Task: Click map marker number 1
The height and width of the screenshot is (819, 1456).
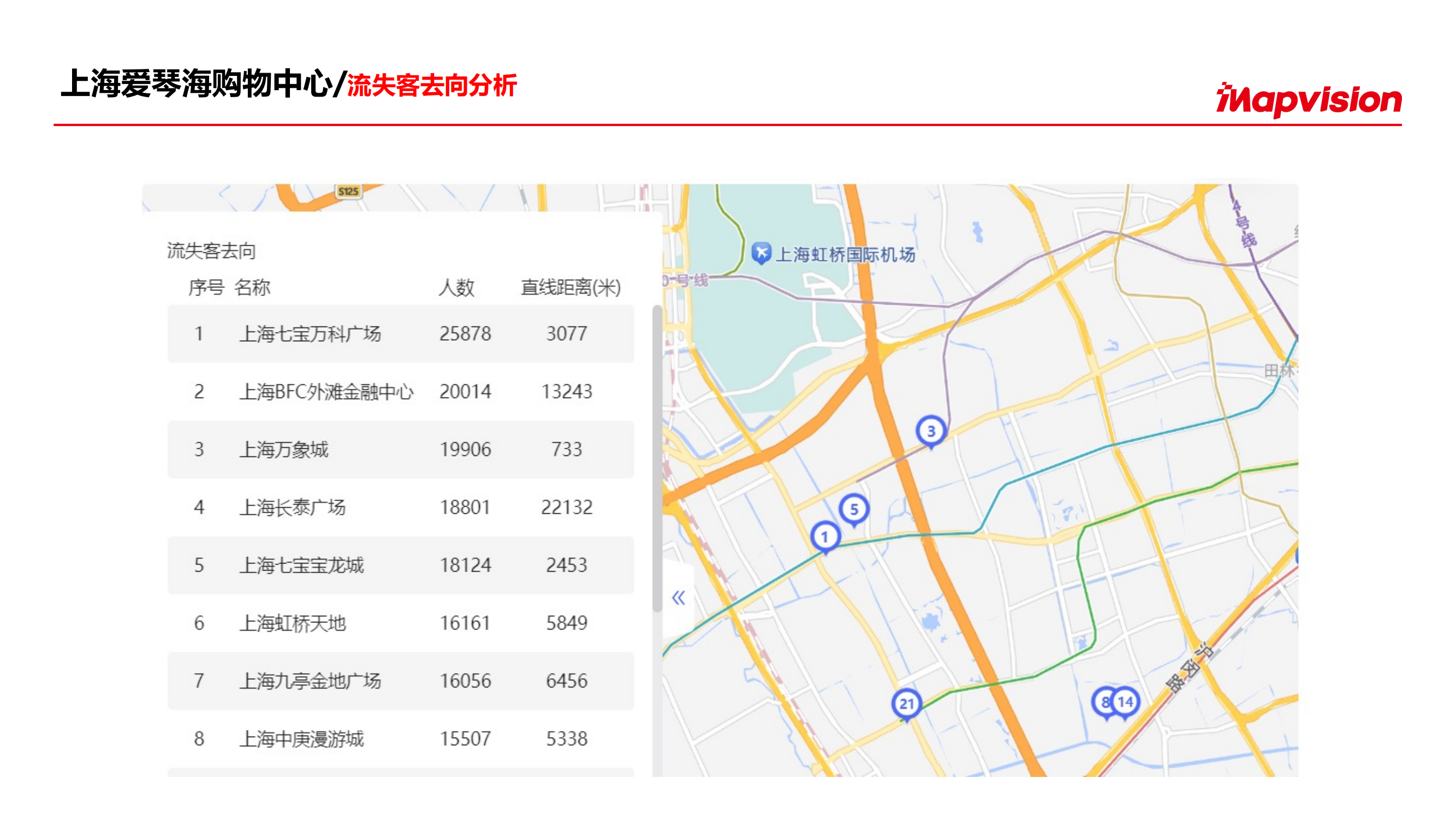Action: coord(825,536)
